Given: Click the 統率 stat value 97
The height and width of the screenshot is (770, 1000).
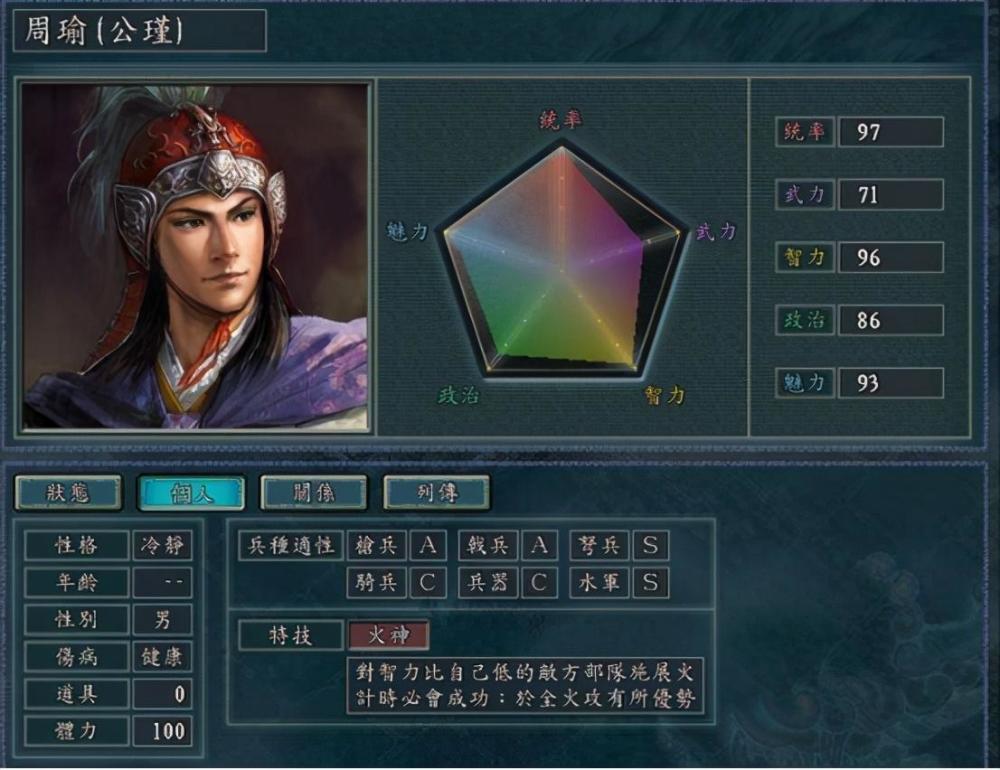Looking at the screenshot, I should tap(890, 132).
